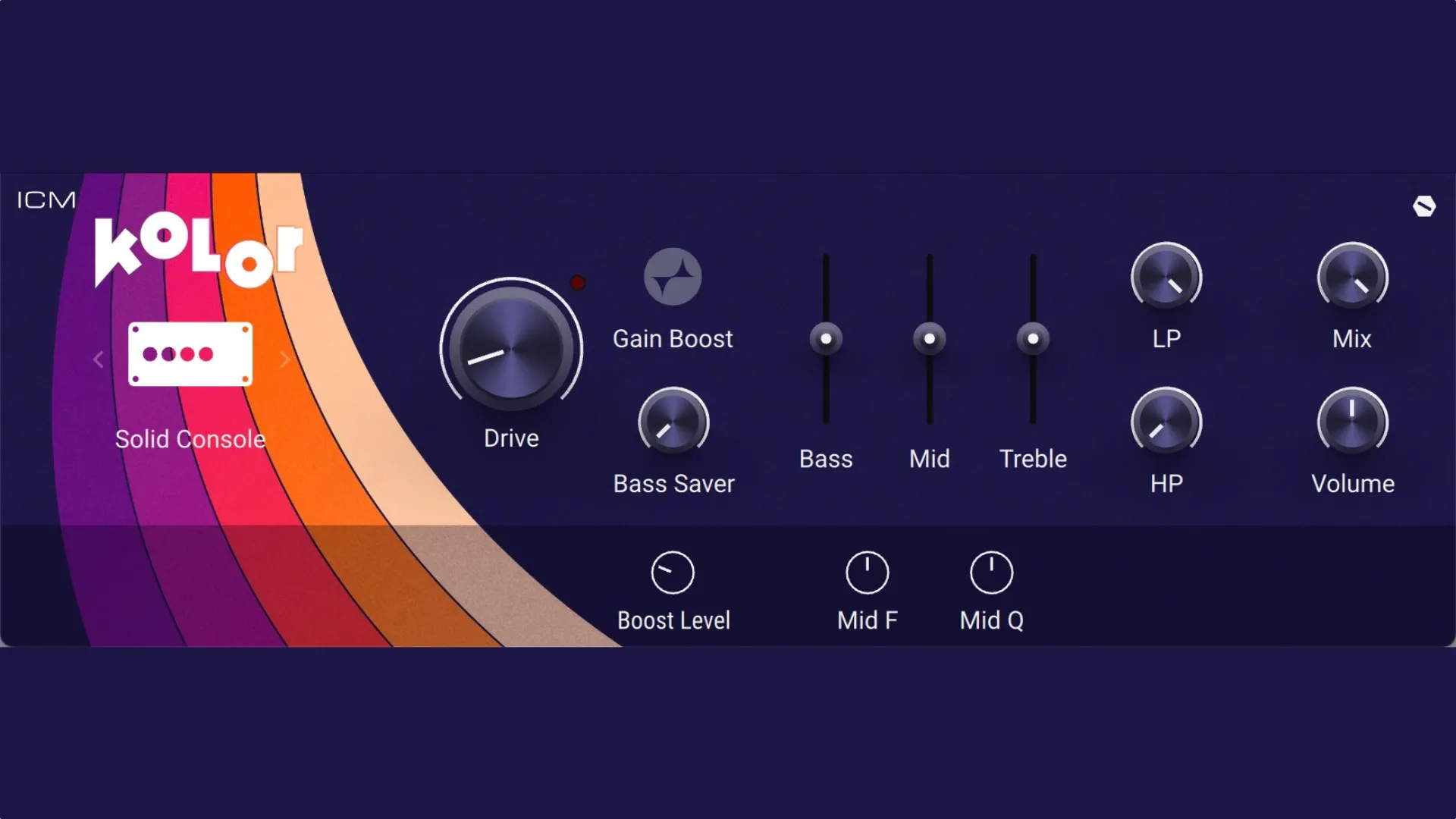Select the Solid Console label
1456x819 pixels.
190,439
